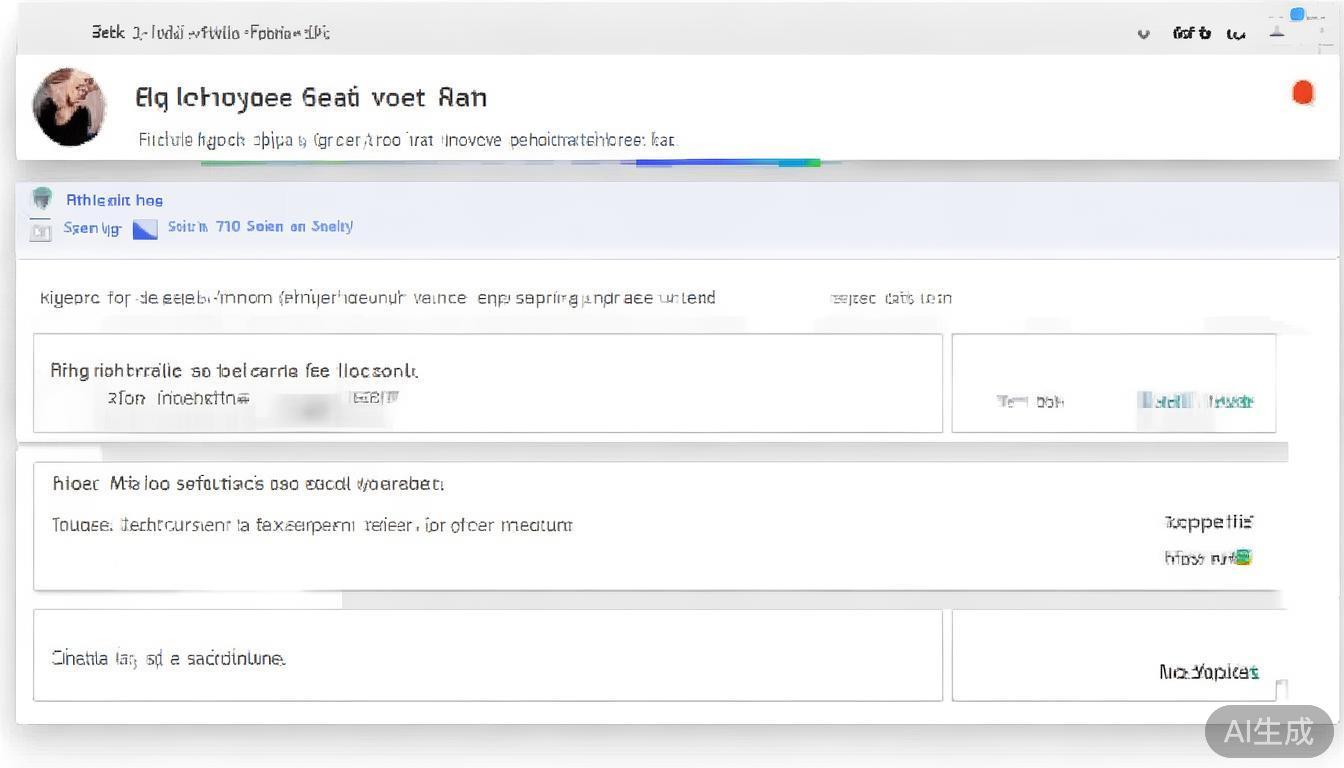The width and height of the screenshot is (1344, 768).
Task: Click the red circle icon in header
Action: coord(1302,93)
